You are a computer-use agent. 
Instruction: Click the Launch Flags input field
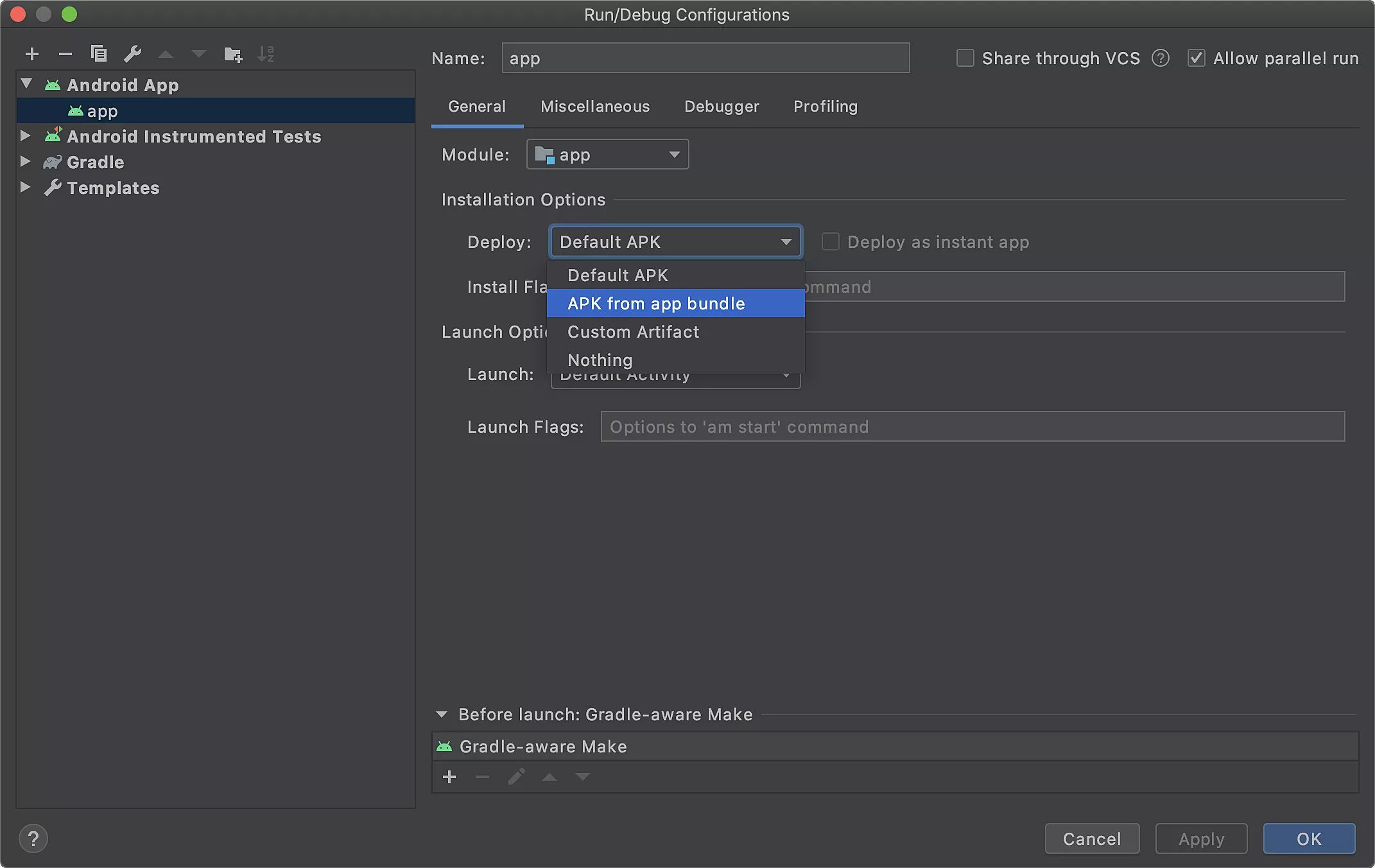click(x=972, y=427)
